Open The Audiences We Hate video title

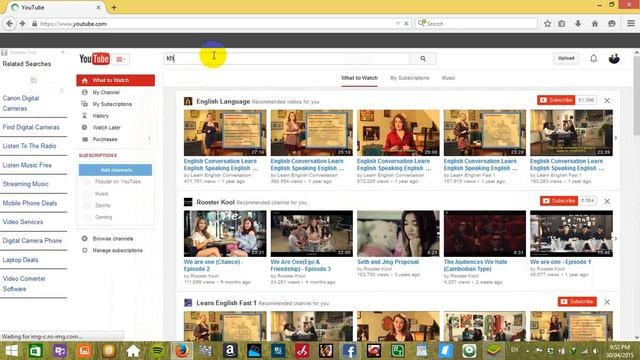pos(475,265)
